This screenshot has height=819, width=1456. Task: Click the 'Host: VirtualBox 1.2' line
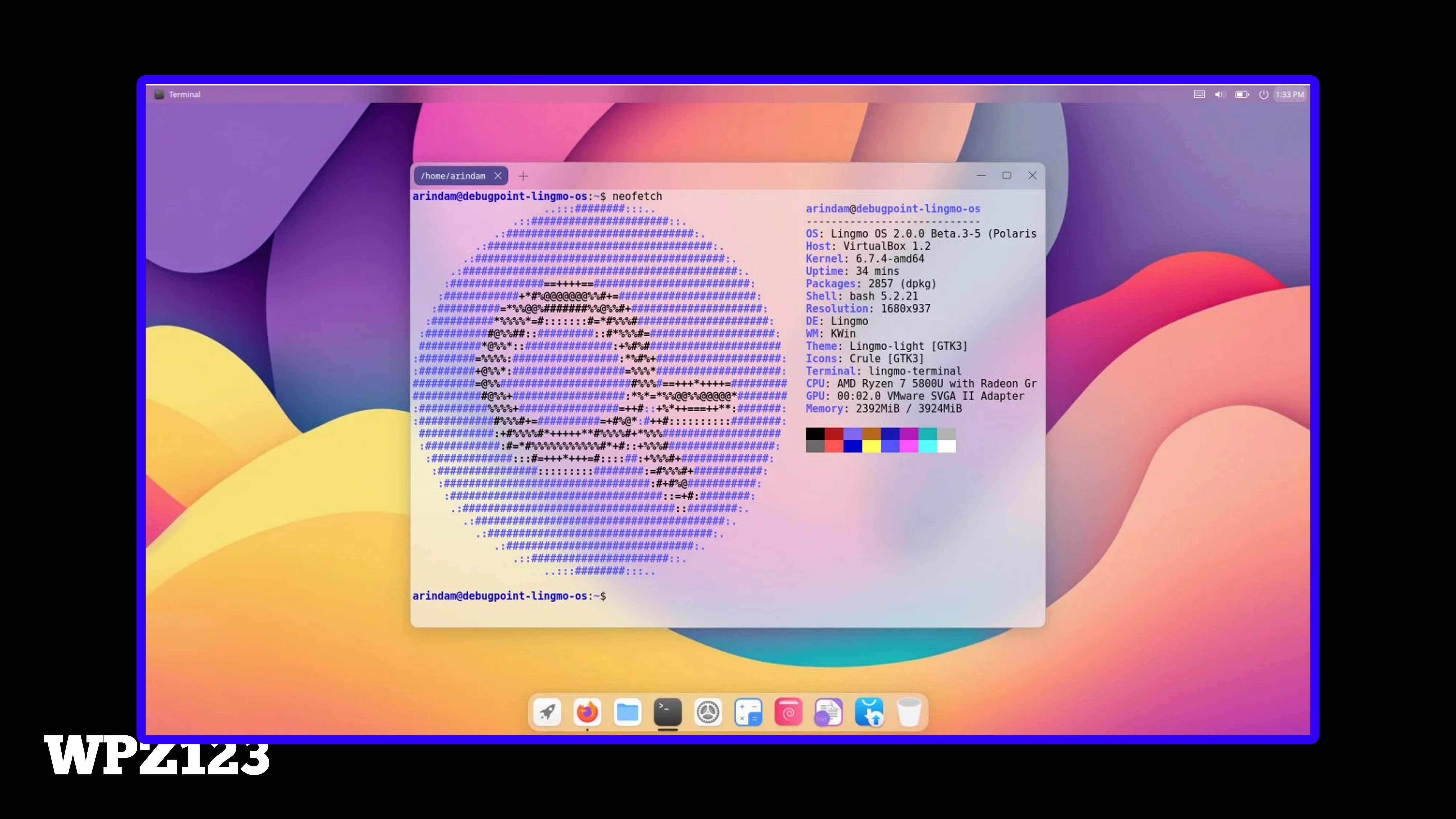868,246
